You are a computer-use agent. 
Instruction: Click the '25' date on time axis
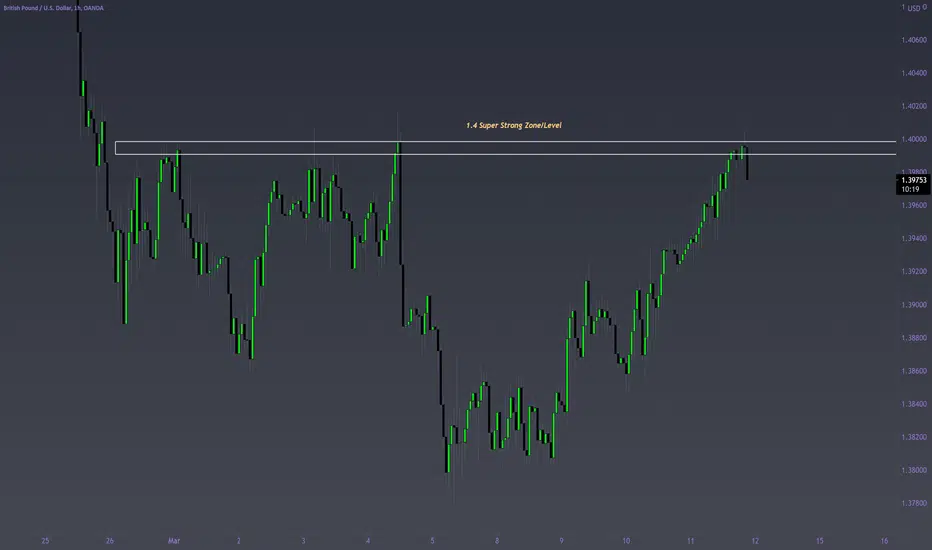click(45, 540)
